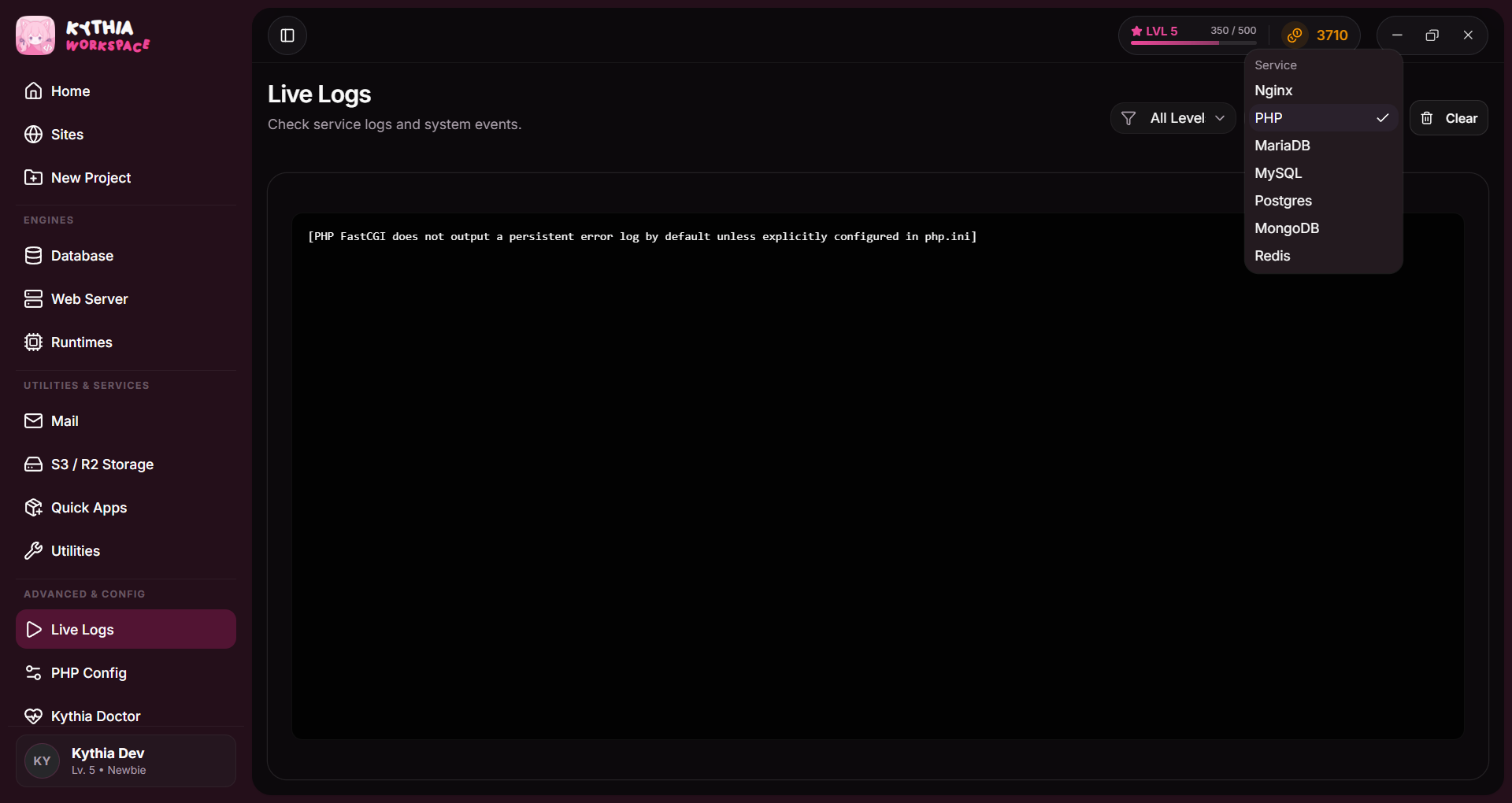The image size is (1512, 803).
Task: Click the PHP Config sliders icon
Action: tap(33, 672)
